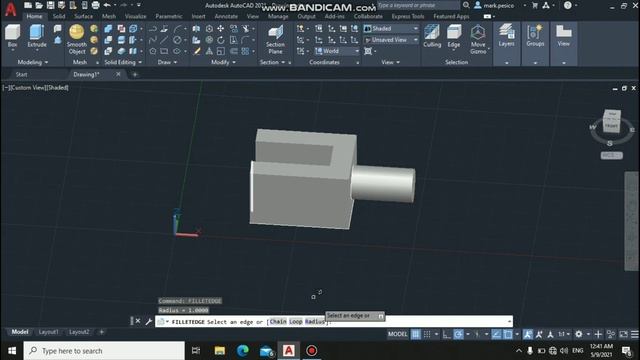Switch to the Visualize ribbon tab

[136, 16]
